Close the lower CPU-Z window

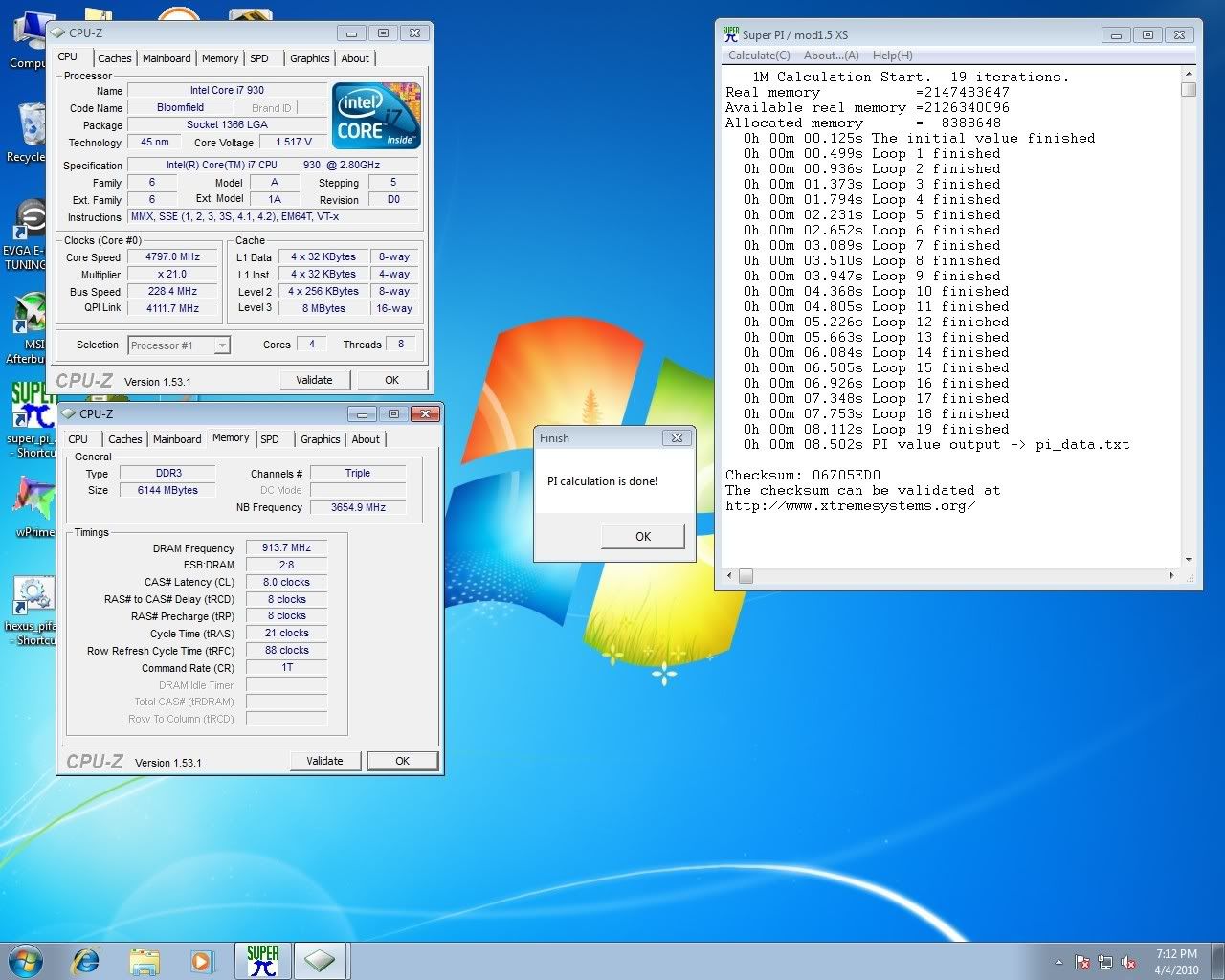[425, 413]
